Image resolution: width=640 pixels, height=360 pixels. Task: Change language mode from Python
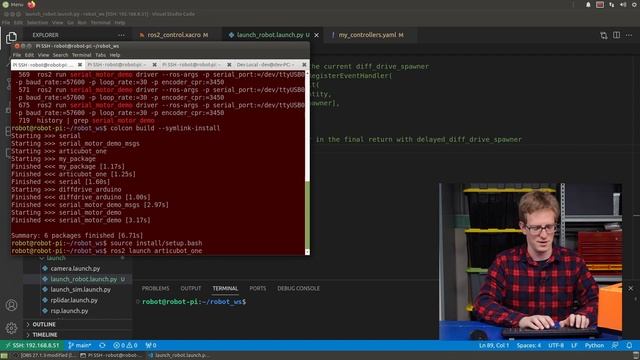[x=594, y=345]
